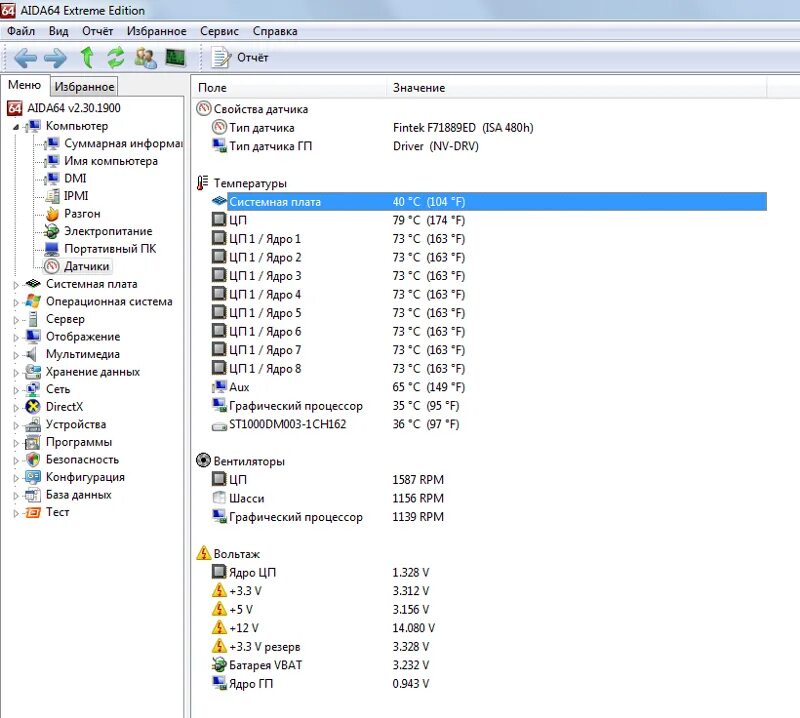Click the Программы tree icon
Viewport: 800px width, 718px height.
point(33,442)
